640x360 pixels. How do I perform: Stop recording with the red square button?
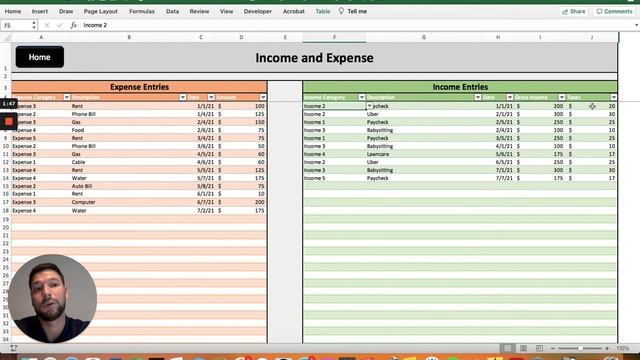(x=9, y=121)
